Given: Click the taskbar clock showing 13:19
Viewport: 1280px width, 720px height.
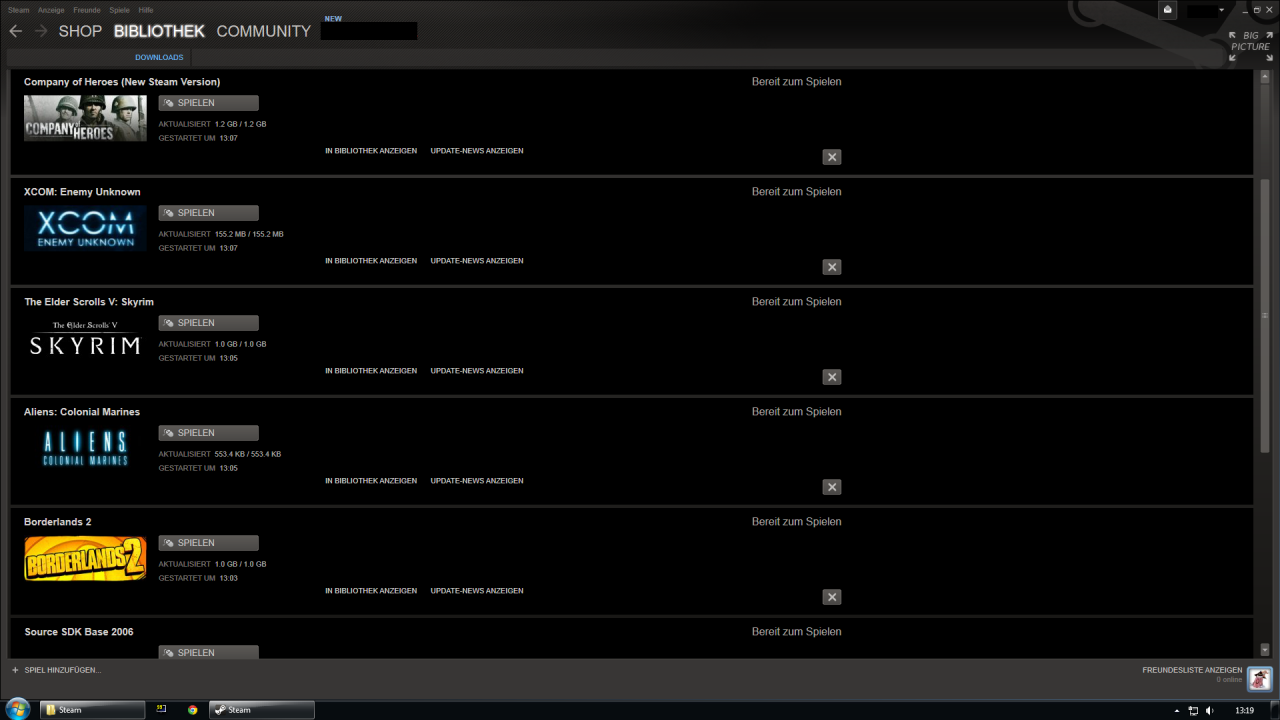Looking at the screenshot, I should click(1245, 710).
